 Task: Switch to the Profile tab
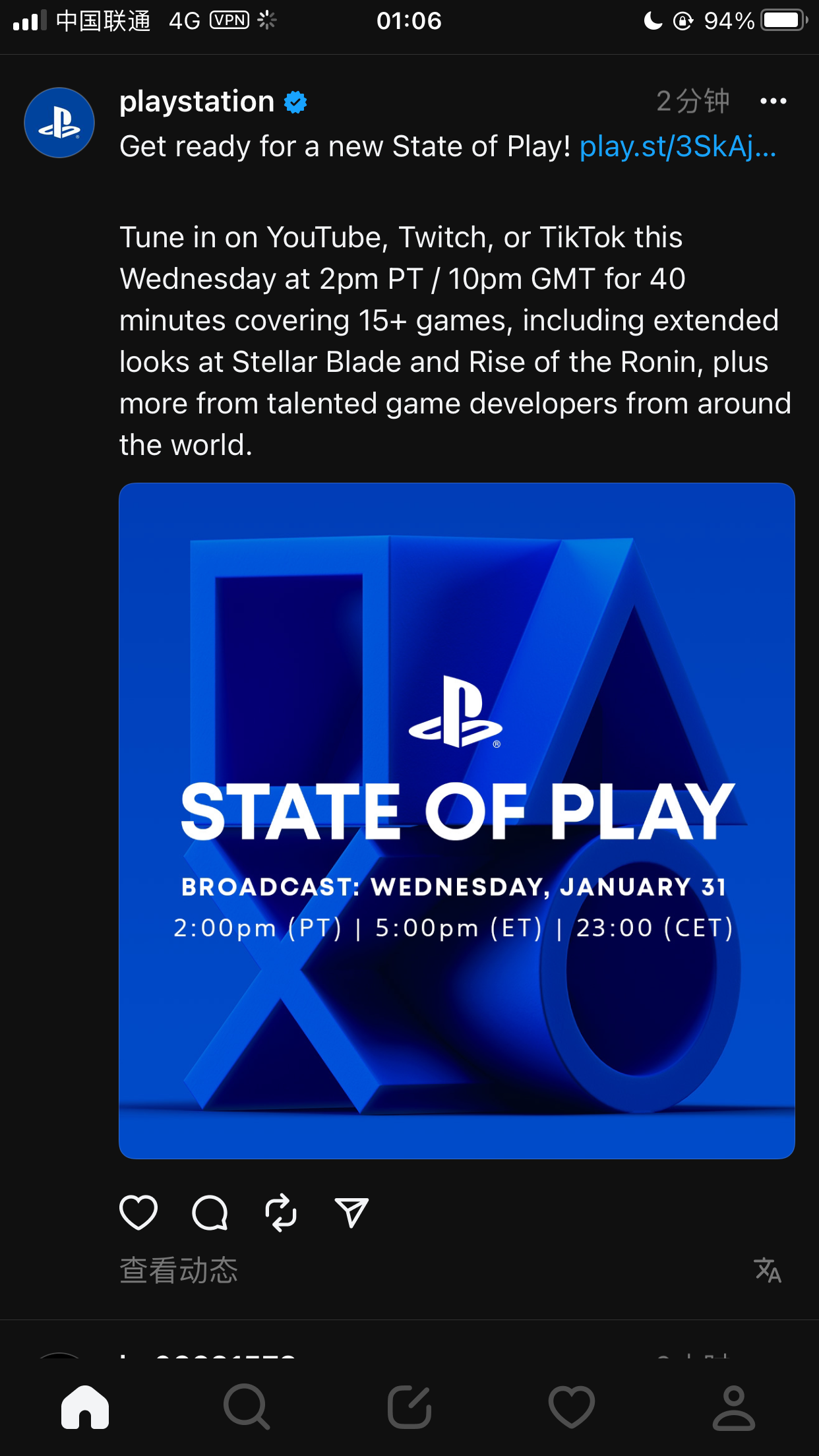734,1407
